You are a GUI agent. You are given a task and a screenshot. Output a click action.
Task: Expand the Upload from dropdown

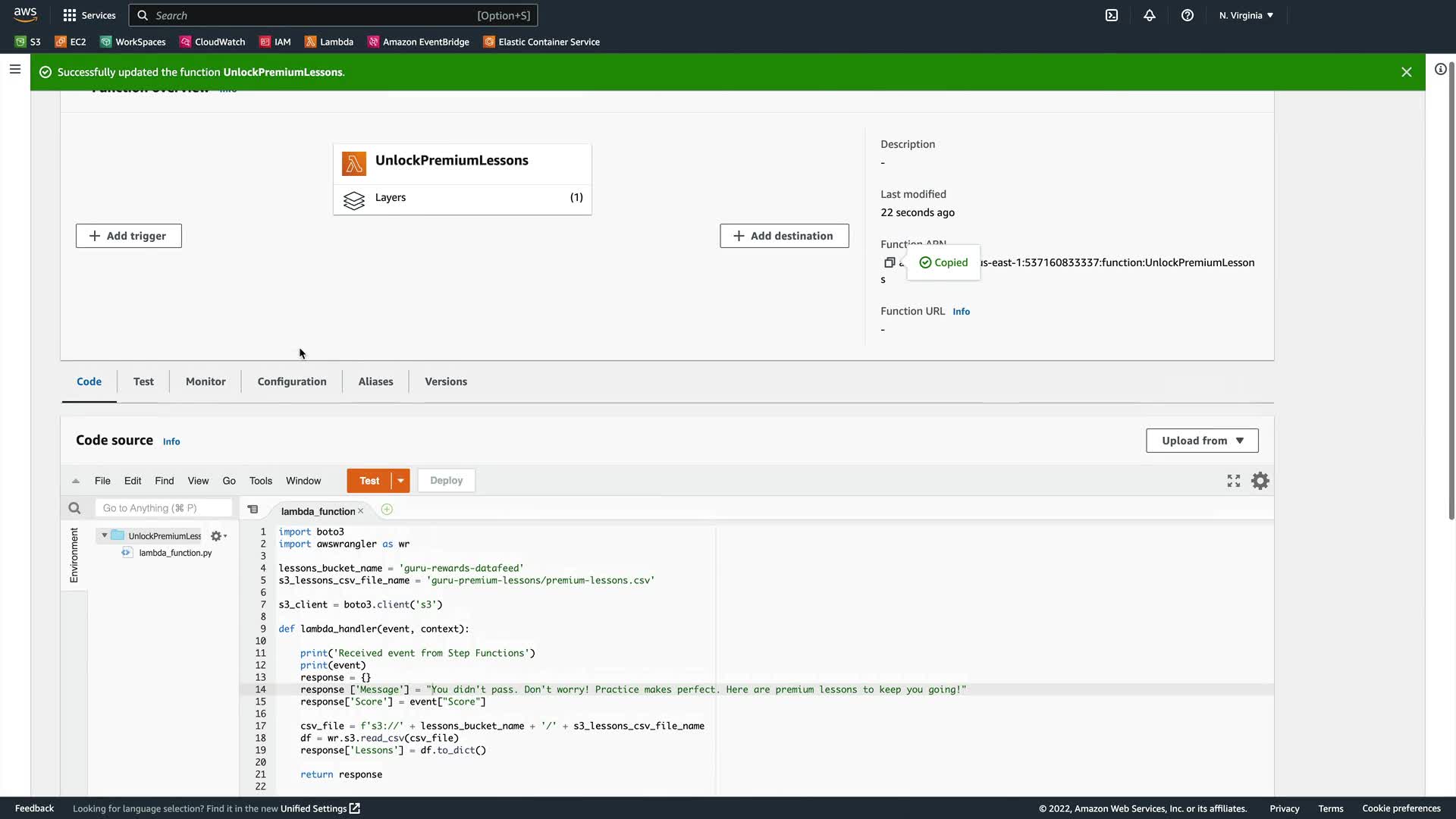click(1202, 441)
